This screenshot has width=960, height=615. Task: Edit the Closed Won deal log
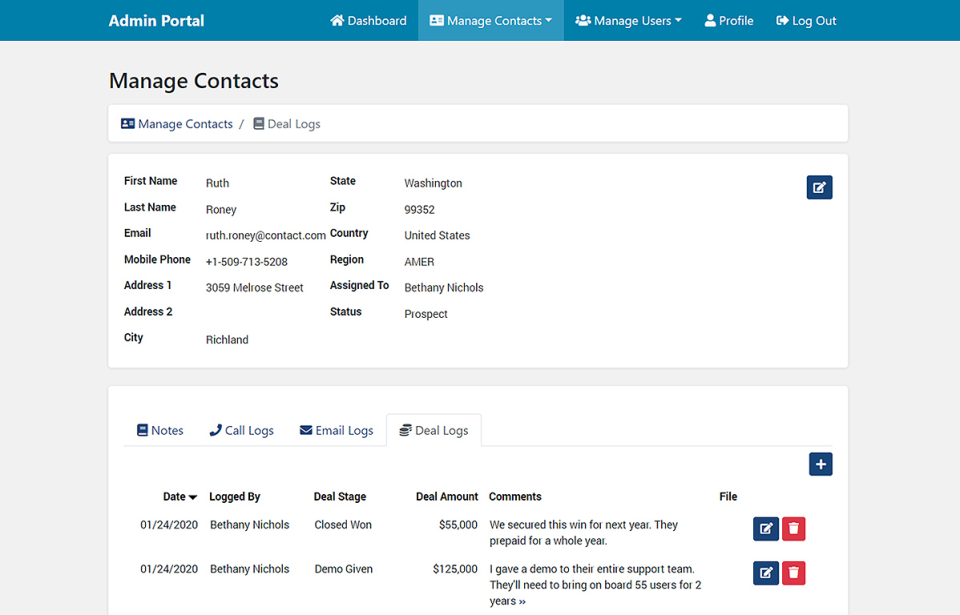766,528
